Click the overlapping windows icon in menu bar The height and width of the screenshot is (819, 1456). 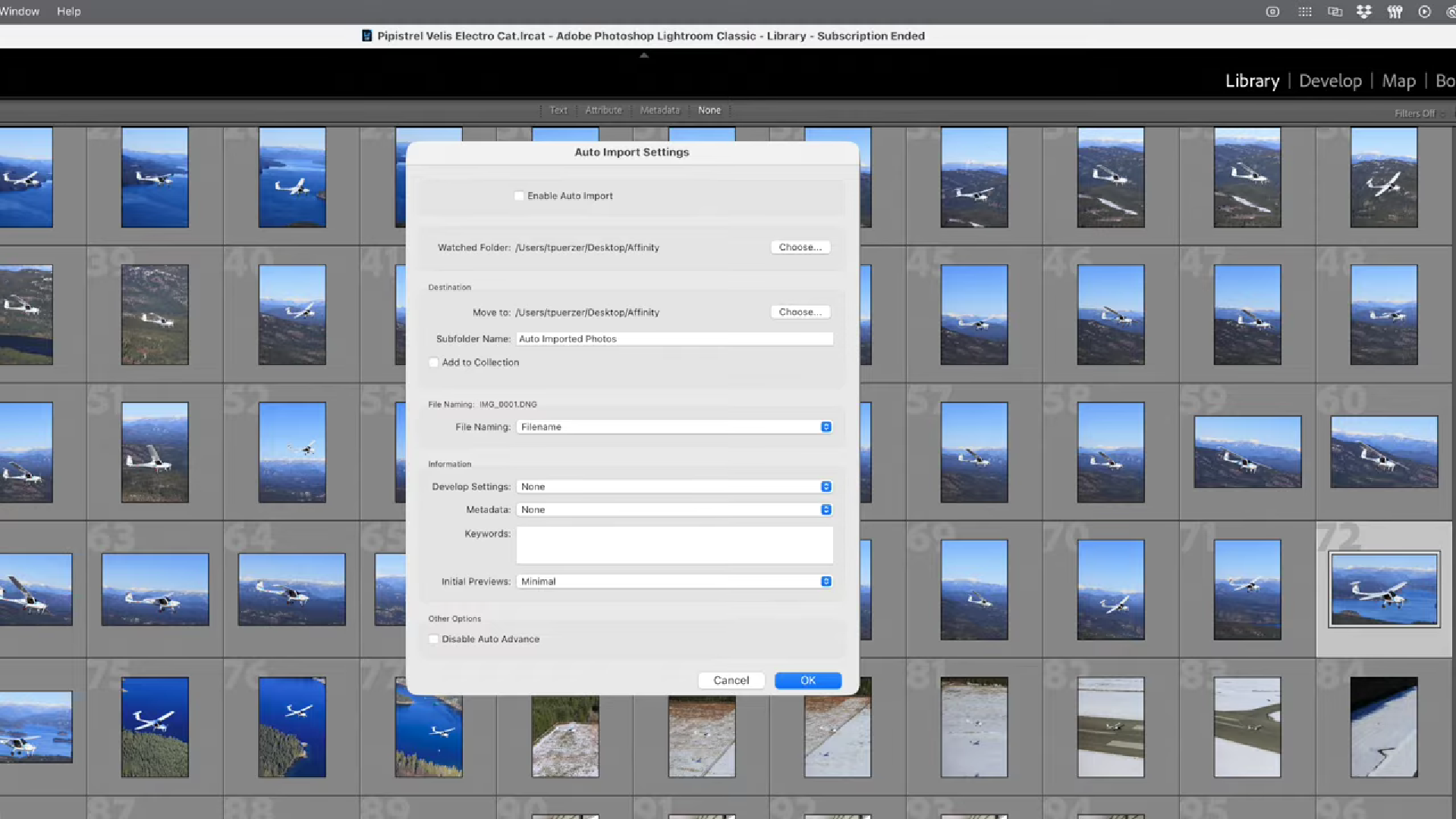pyautogui.click(x=1335, y=11)
